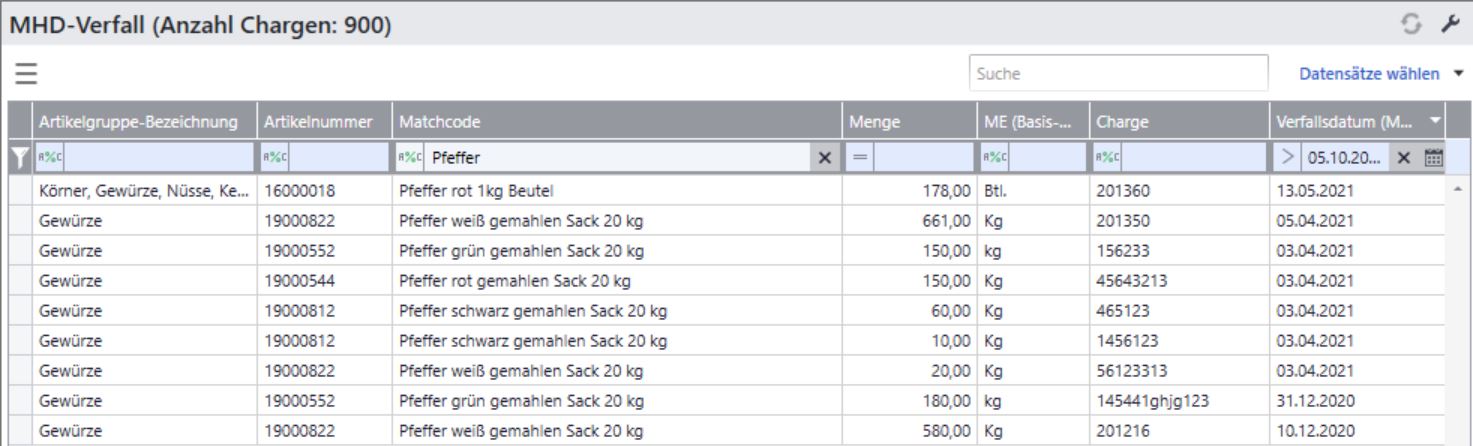The image size is (1473, 446).
Task: Open calendar picker in Verfallsdatum filter
Action: 1432,157
